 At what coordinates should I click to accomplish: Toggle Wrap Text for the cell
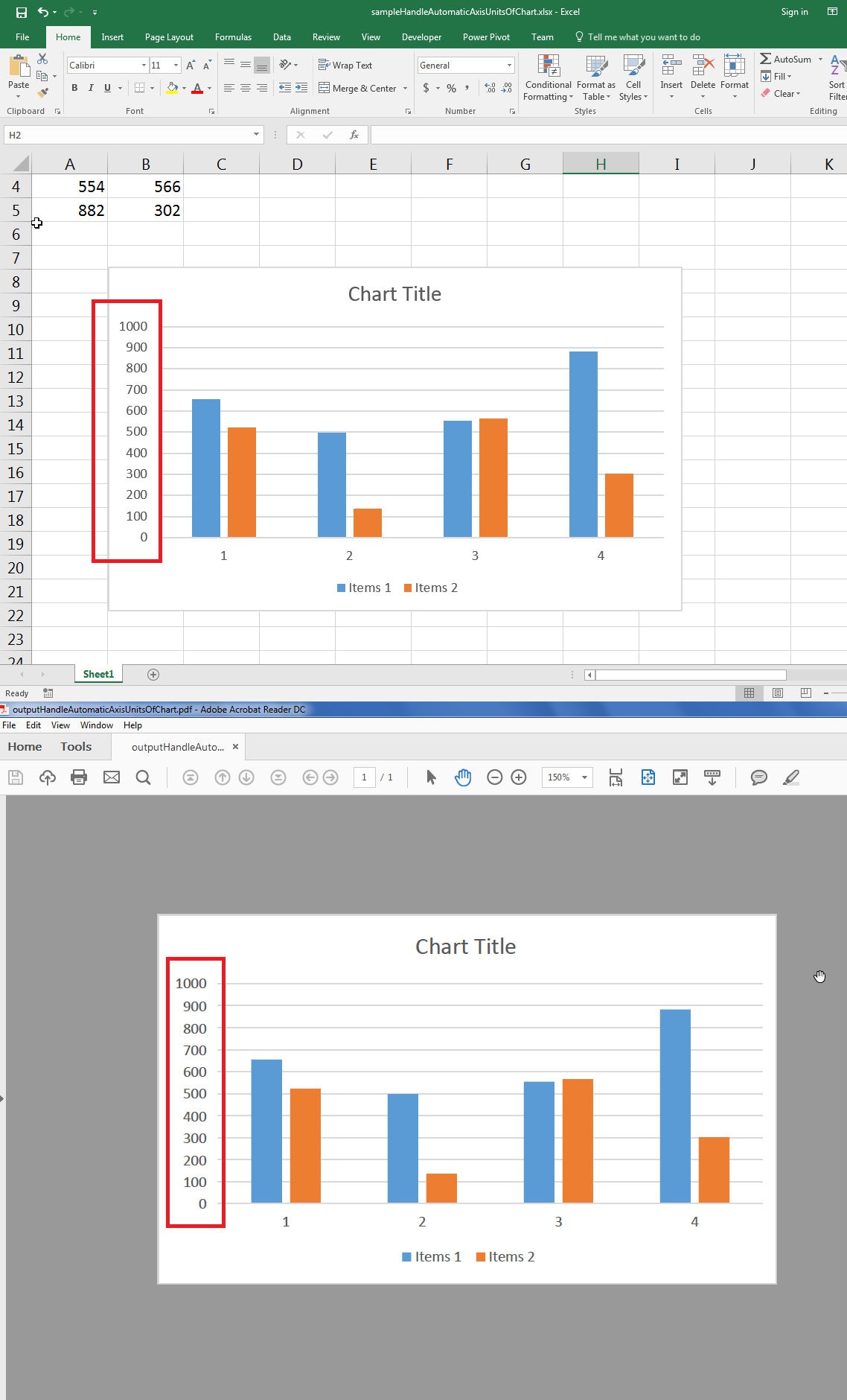click(345, 66)
